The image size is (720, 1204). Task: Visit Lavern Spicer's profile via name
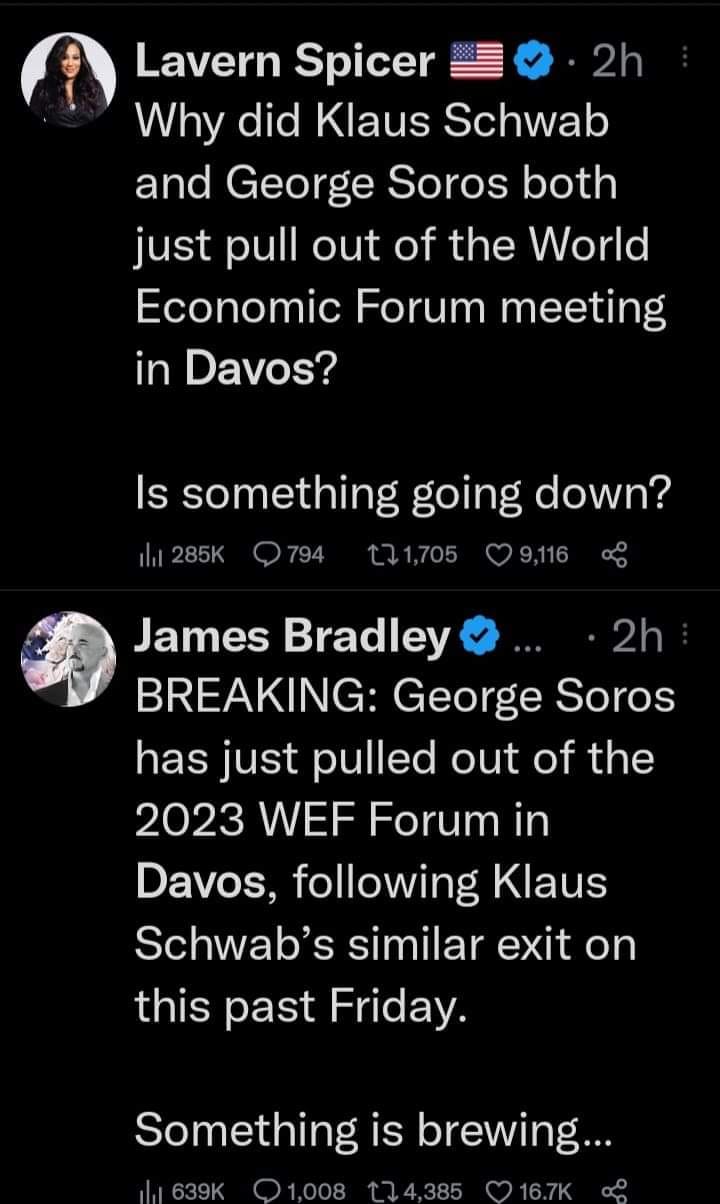[x=284, y=63]
